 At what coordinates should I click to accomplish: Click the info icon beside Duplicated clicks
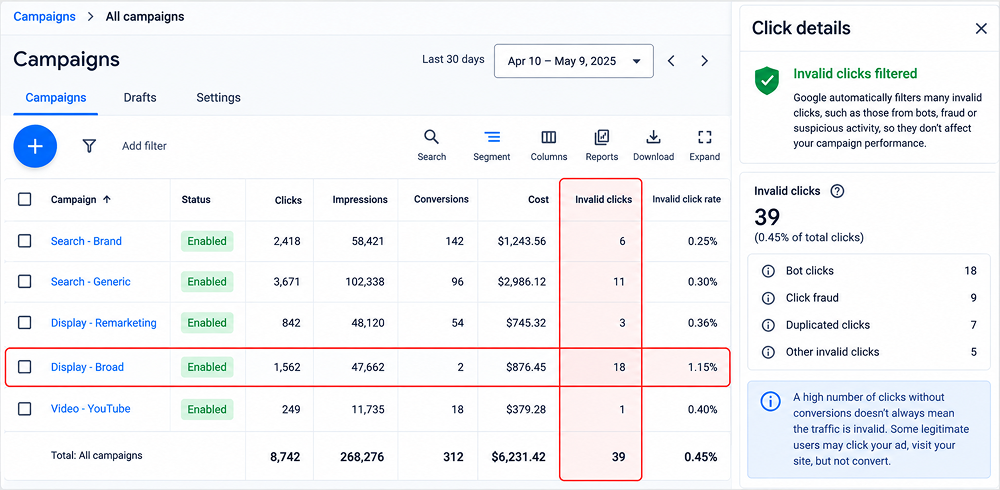pyautogui.click(x=768, y=325)
